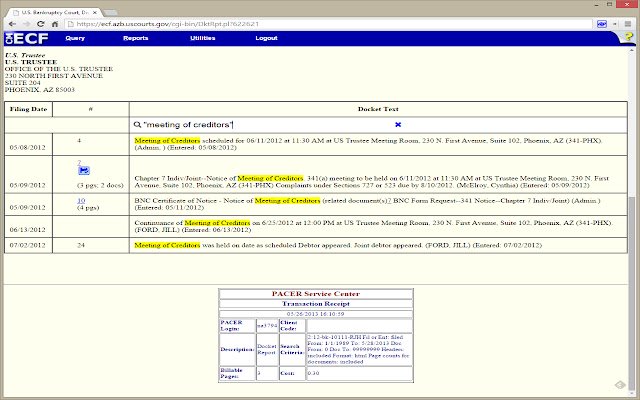Click "(4 pgs)" text under document 10
Viewport: 640px width, 400px height.
[88, 207]
